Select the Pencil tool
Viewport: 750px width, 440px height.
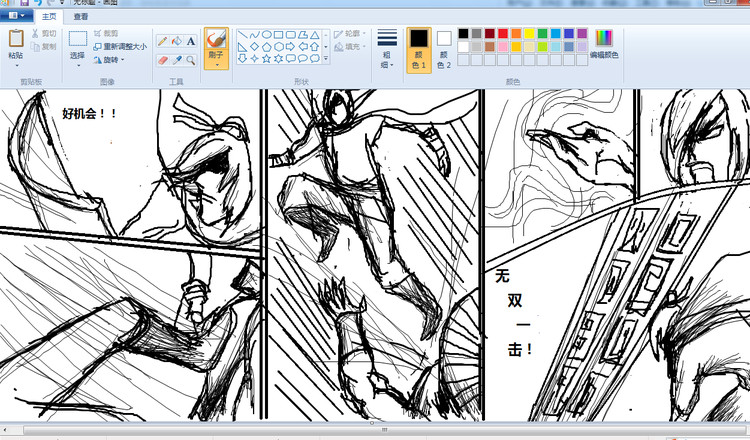click(162, 41)
